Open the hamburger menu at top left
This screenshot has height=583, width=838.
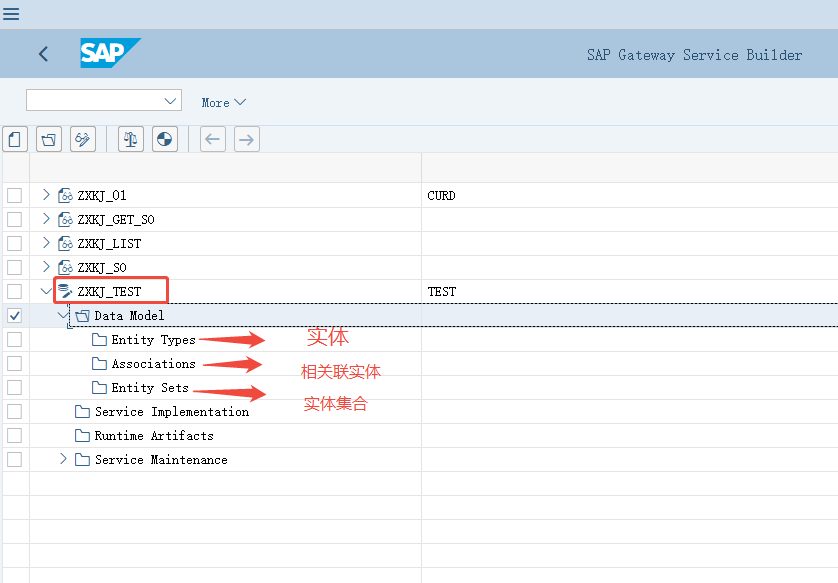point(11,13)
